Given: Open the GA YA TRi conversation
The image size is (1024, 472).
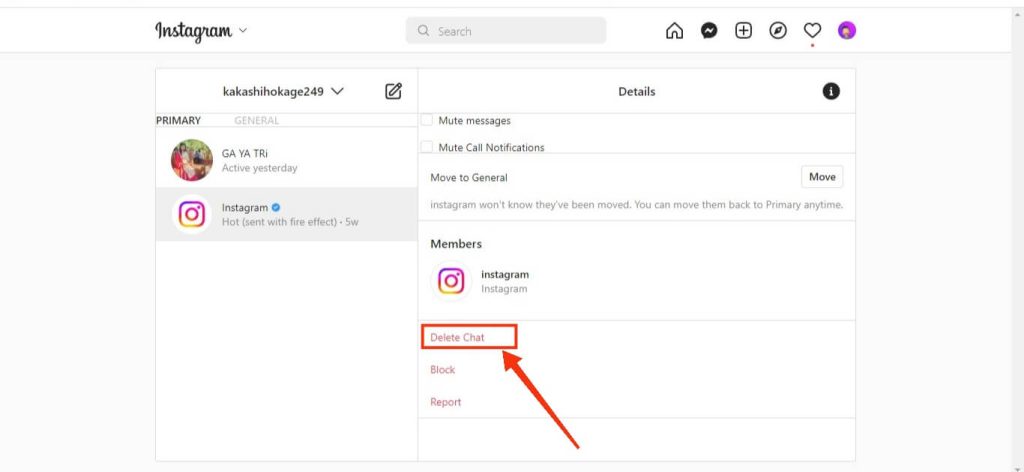Looking at the screenshot, I should pos(287,160).
